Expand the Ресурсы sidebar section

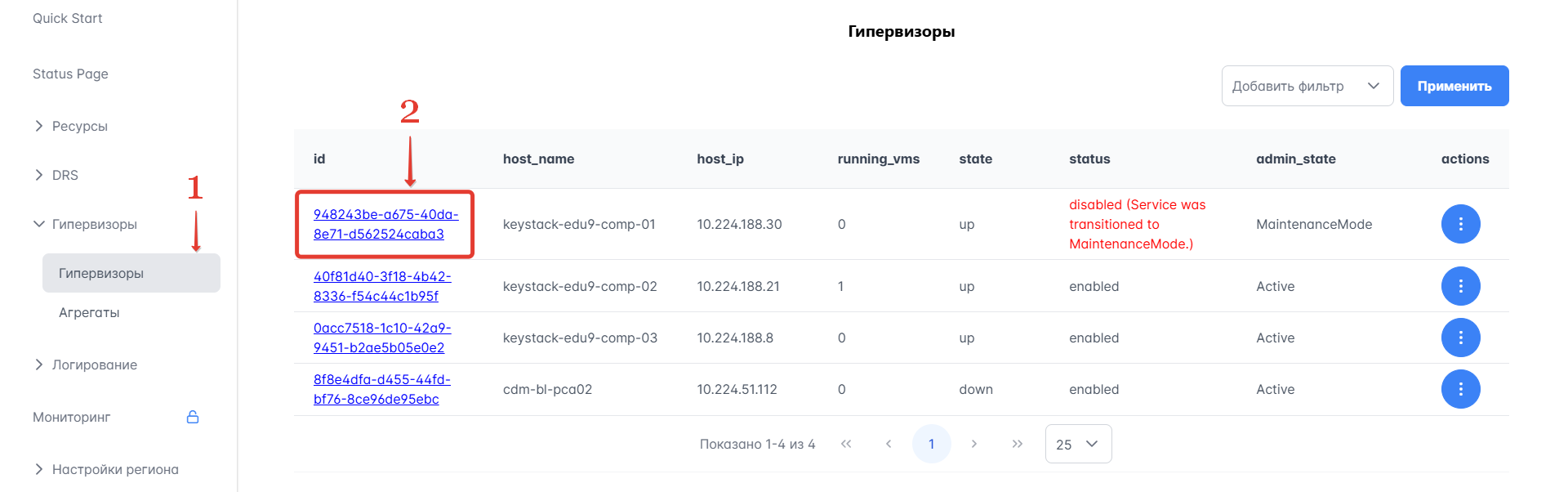point(79,126)
